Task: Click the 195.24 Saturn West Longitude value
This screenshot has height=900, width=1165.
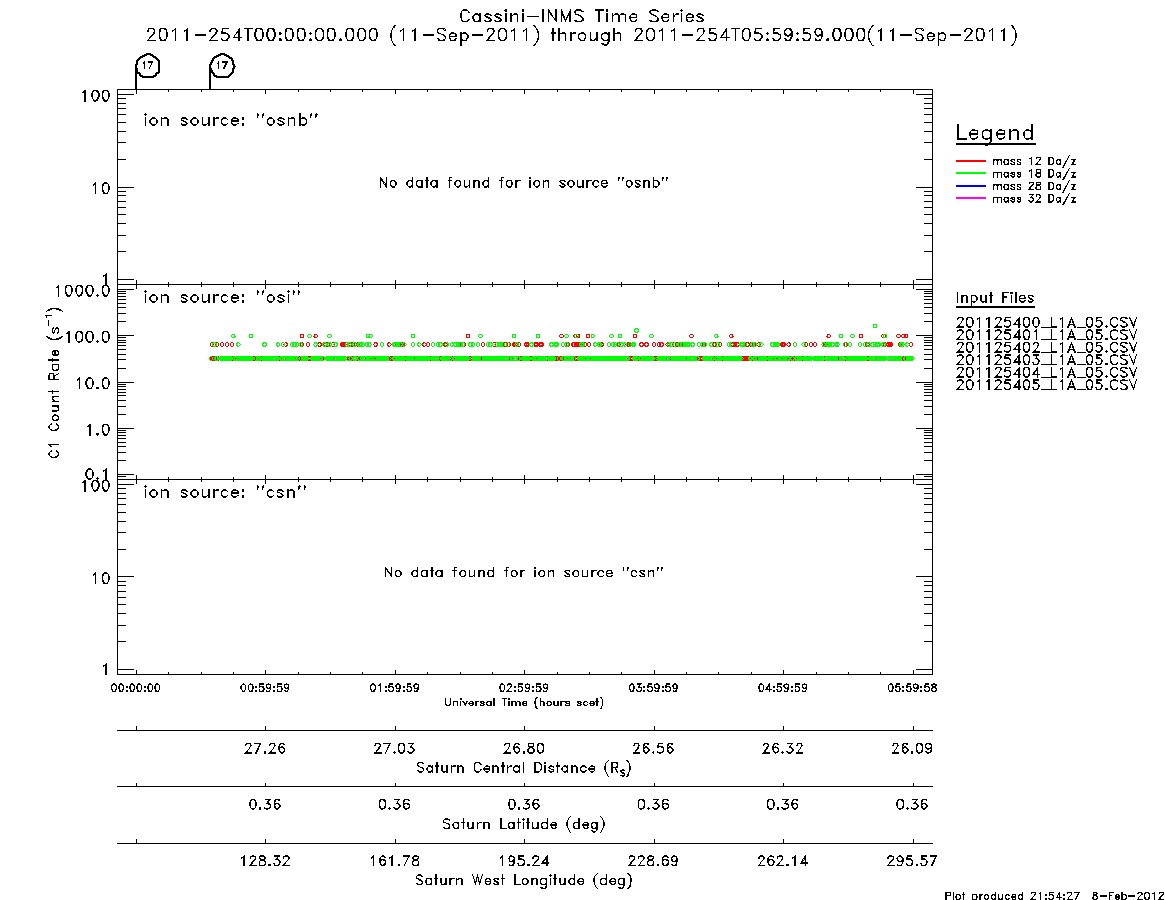Action: pos(524,861)
